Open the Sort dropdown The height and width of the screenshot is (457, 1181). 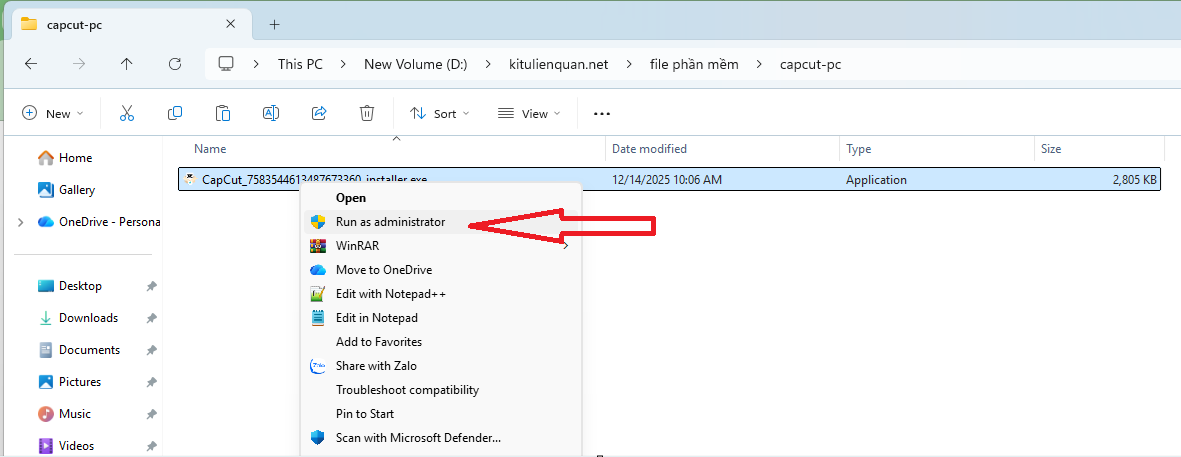coord(440,114)
